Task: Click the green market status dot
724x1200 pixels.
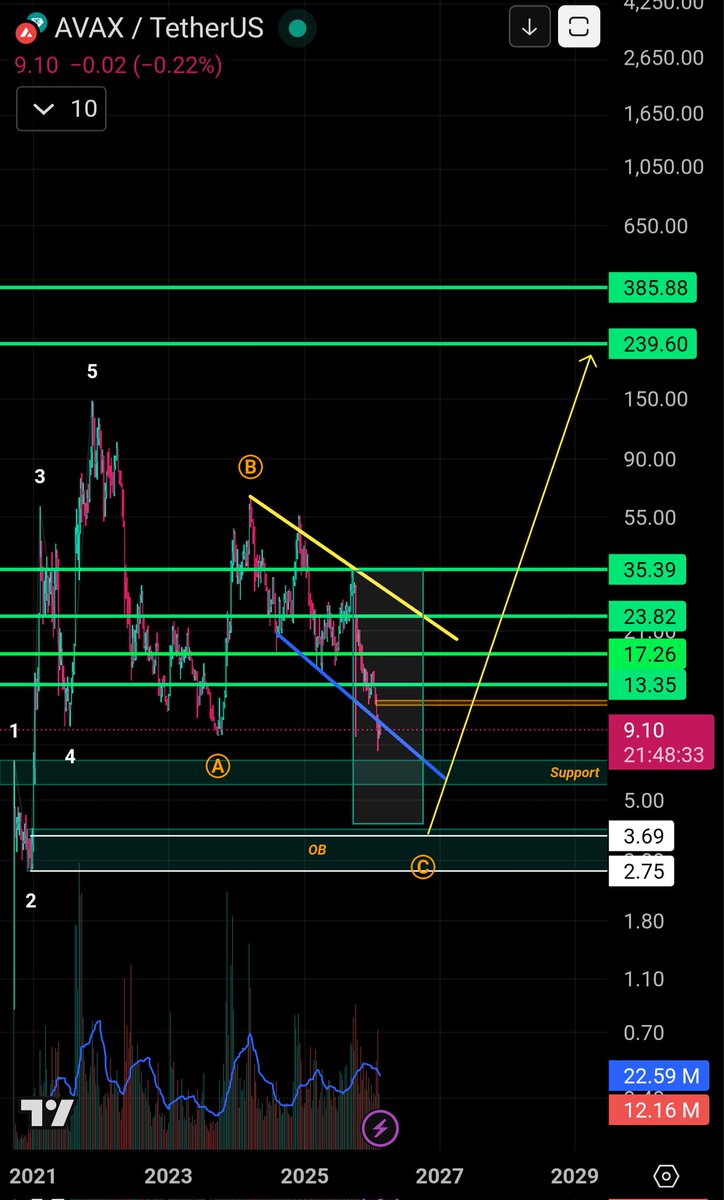Action: (x=295, y=29)
